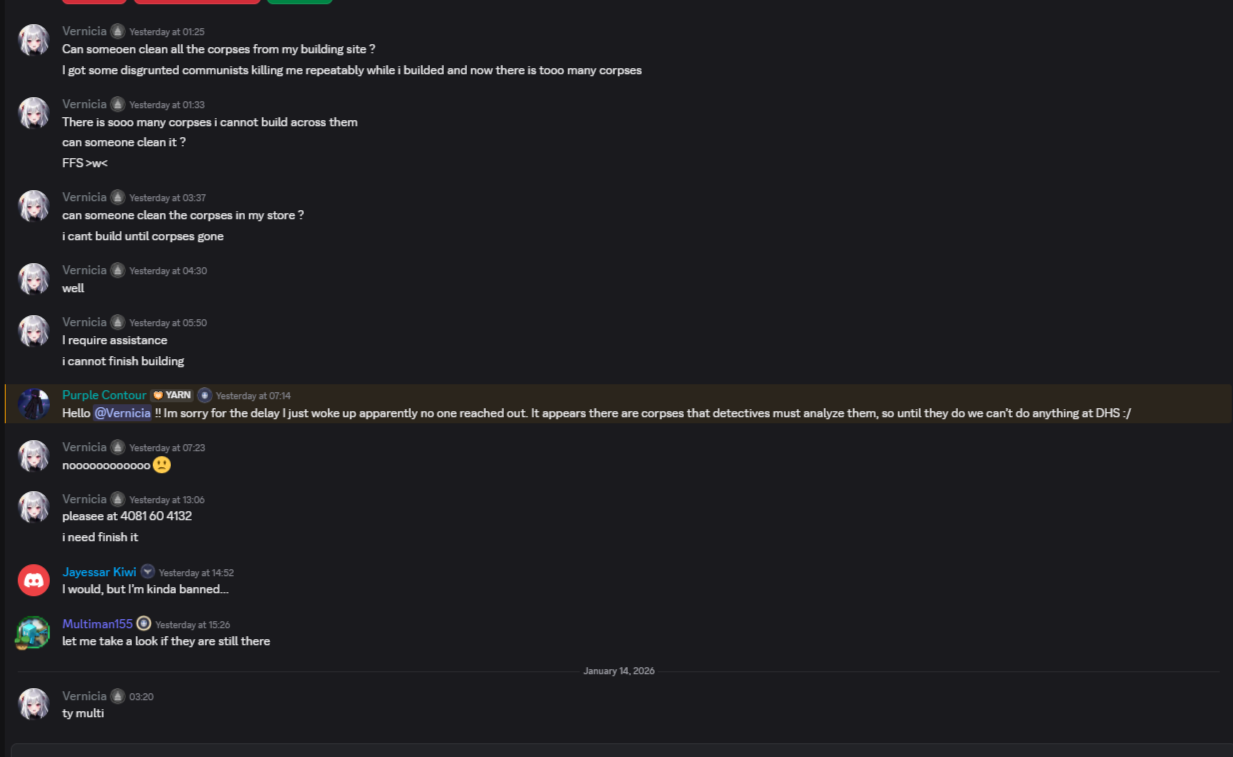Screen dimensions: 1233x757
Task: Open Jayessar Kiwi's red Discord-logo avatar
Action: (x=34, y=580)
